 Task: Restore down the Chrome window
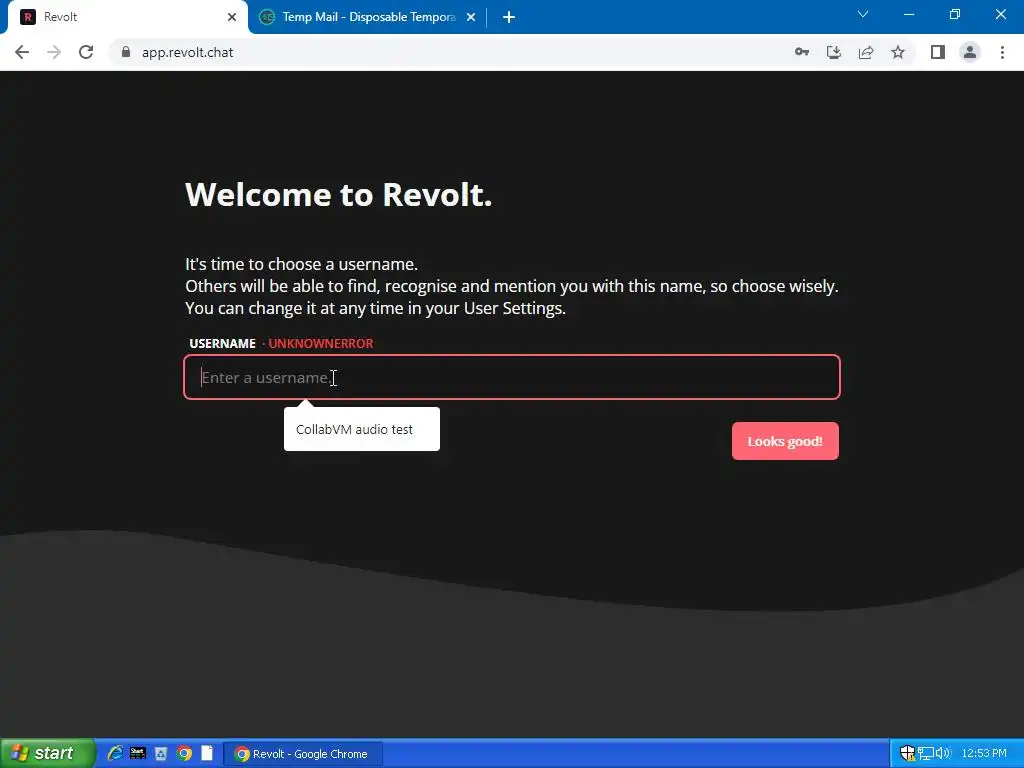pos(955,14)
